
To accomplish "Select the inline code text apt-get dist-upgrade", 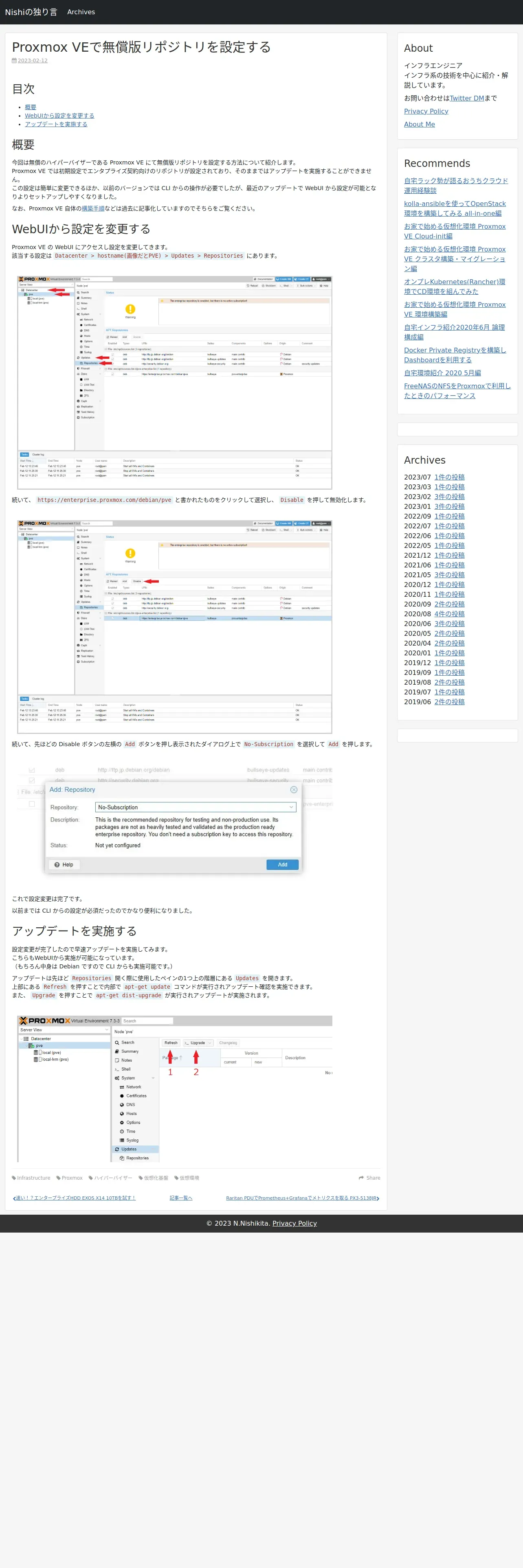I will click(x=128, y=995).
